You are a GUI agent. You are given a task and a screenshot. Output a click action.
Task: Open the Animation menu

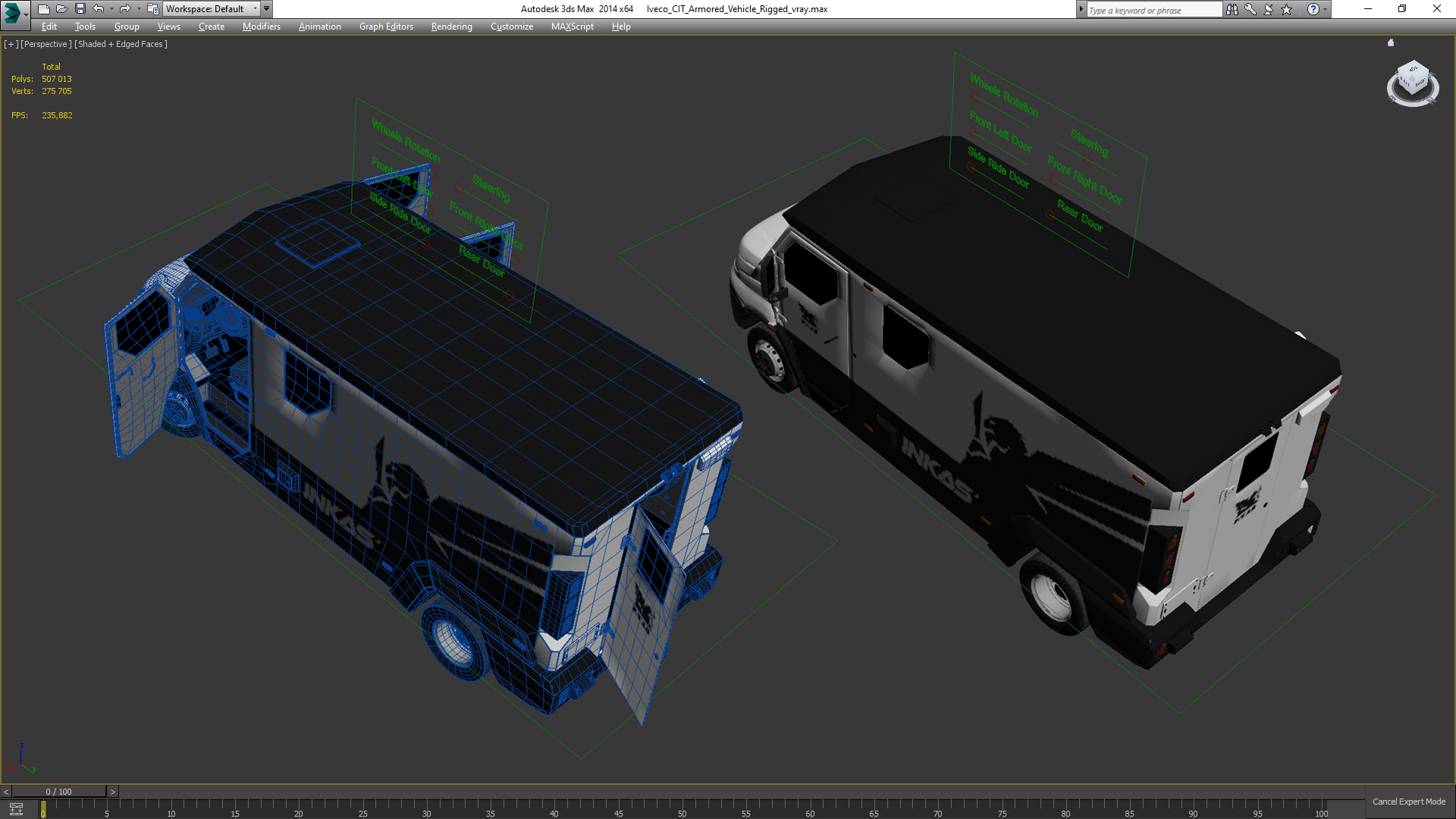[319, 27]
